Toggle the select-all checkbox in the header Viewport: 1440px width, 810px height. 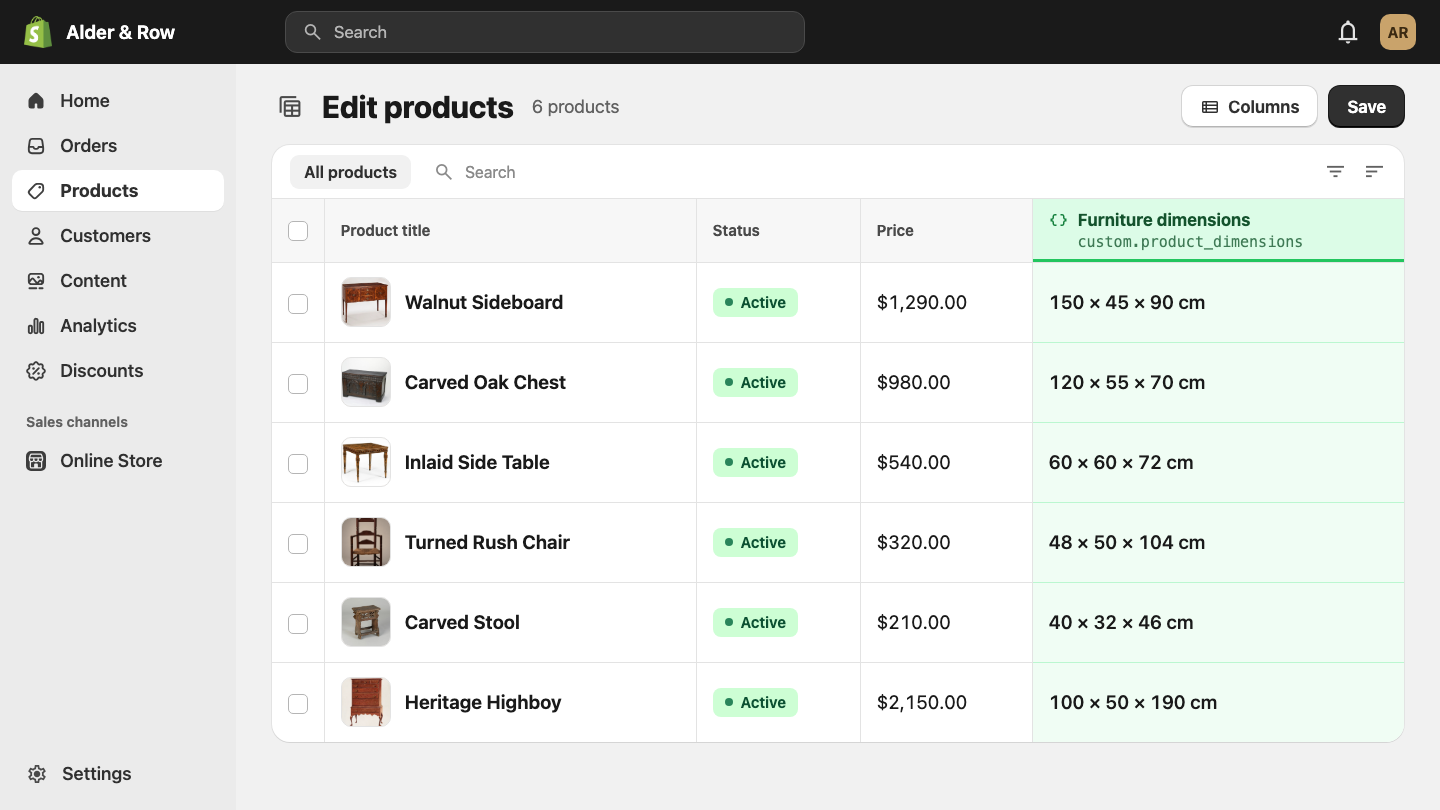point(298,231)
